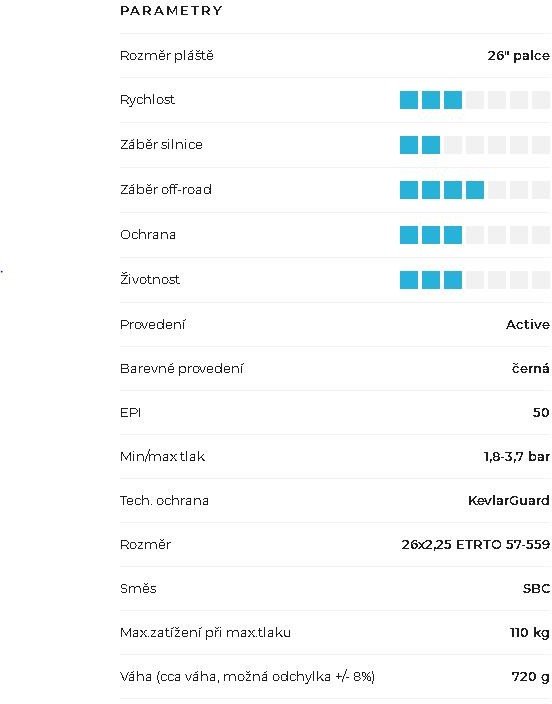The width and height of the screenshot is (552, 704).
Task: Click the PARAMETRY section heading
Action: pyautogui.click(x=171, y=10)
